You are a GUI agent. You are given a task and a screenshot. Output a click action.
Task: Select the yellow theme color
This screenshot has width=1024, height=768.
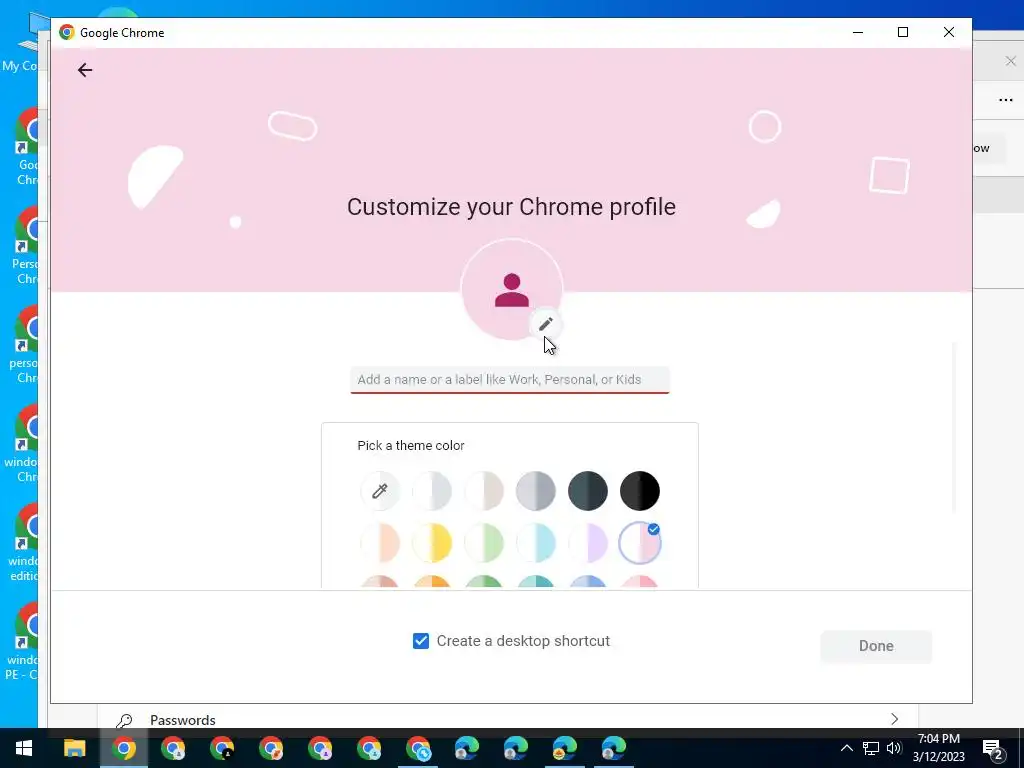pos(432,543)
